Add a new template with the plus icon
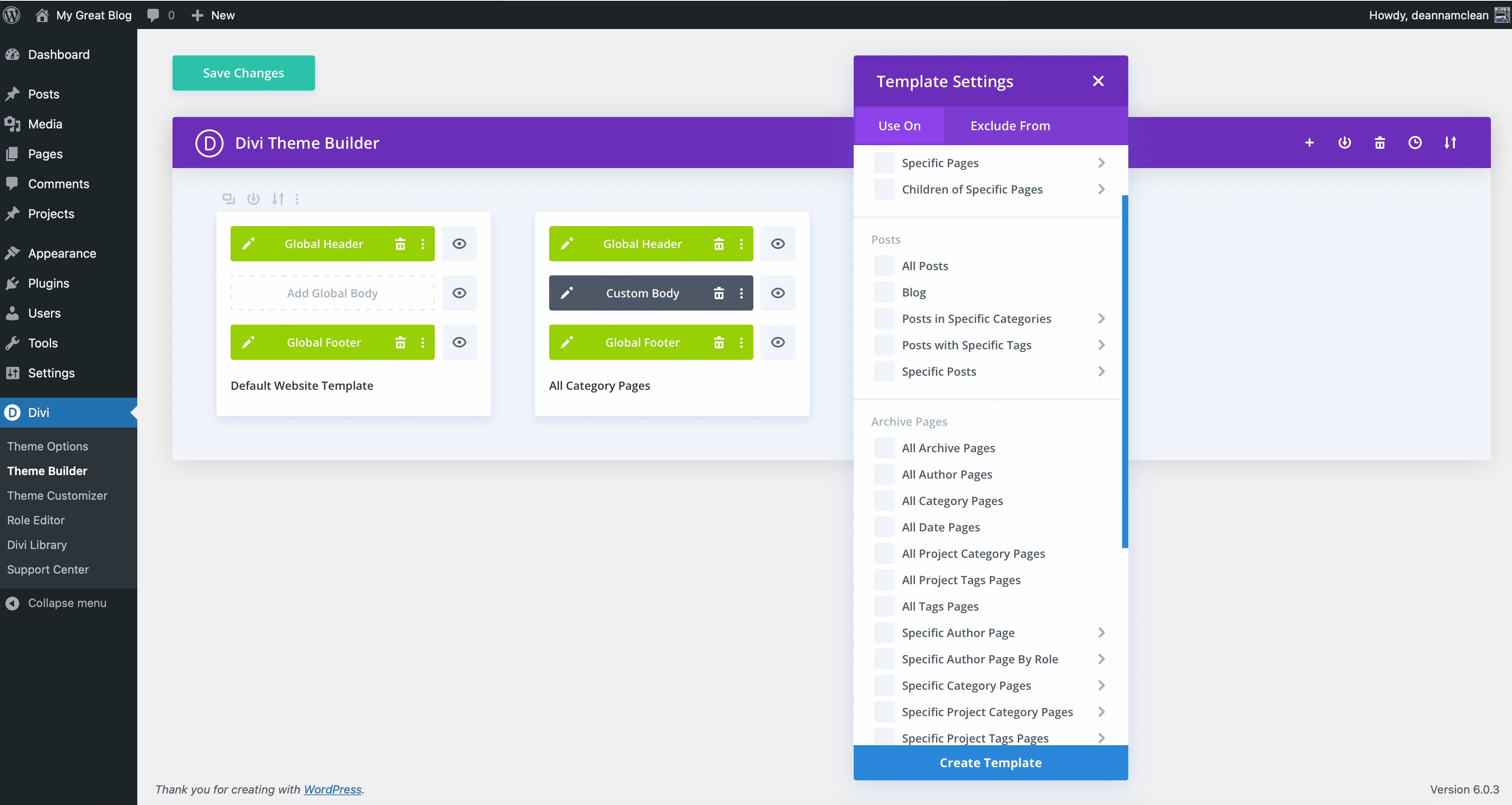 click(x=1310, y=142)
